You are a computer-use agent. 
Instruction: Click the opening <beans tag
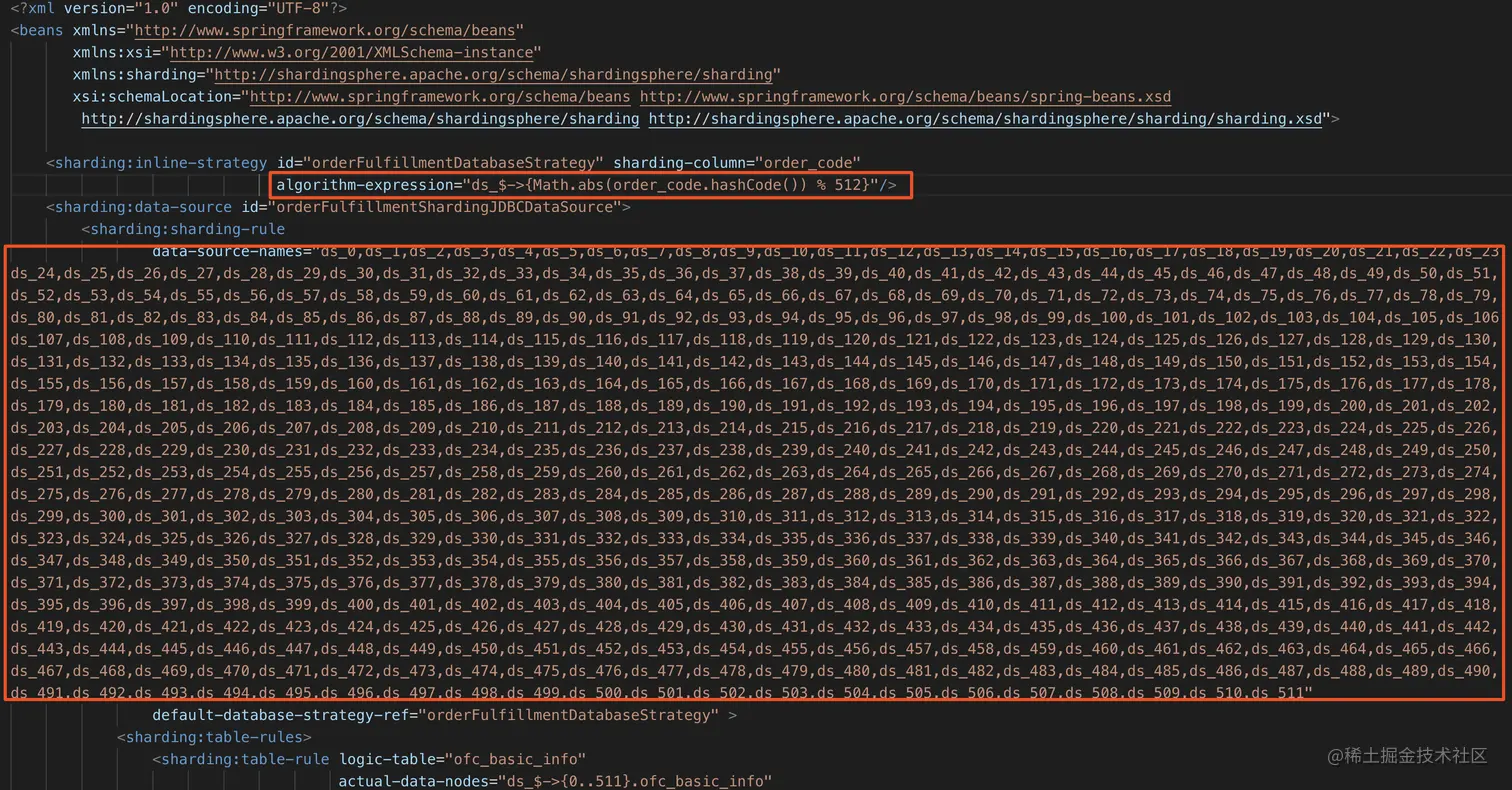(37, 31)
